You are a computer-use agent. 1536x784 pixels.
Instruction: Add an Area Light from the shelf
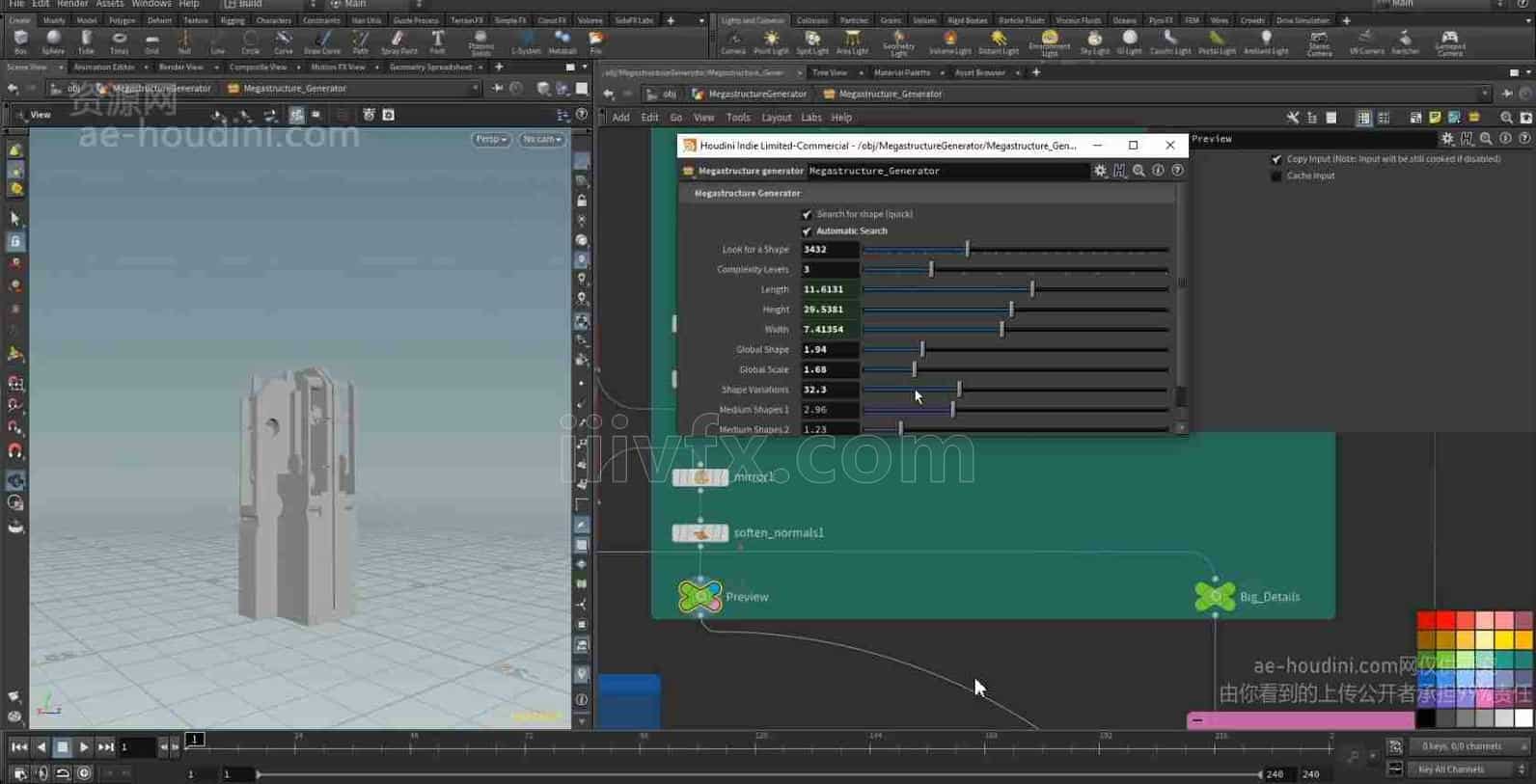[852, 41]
